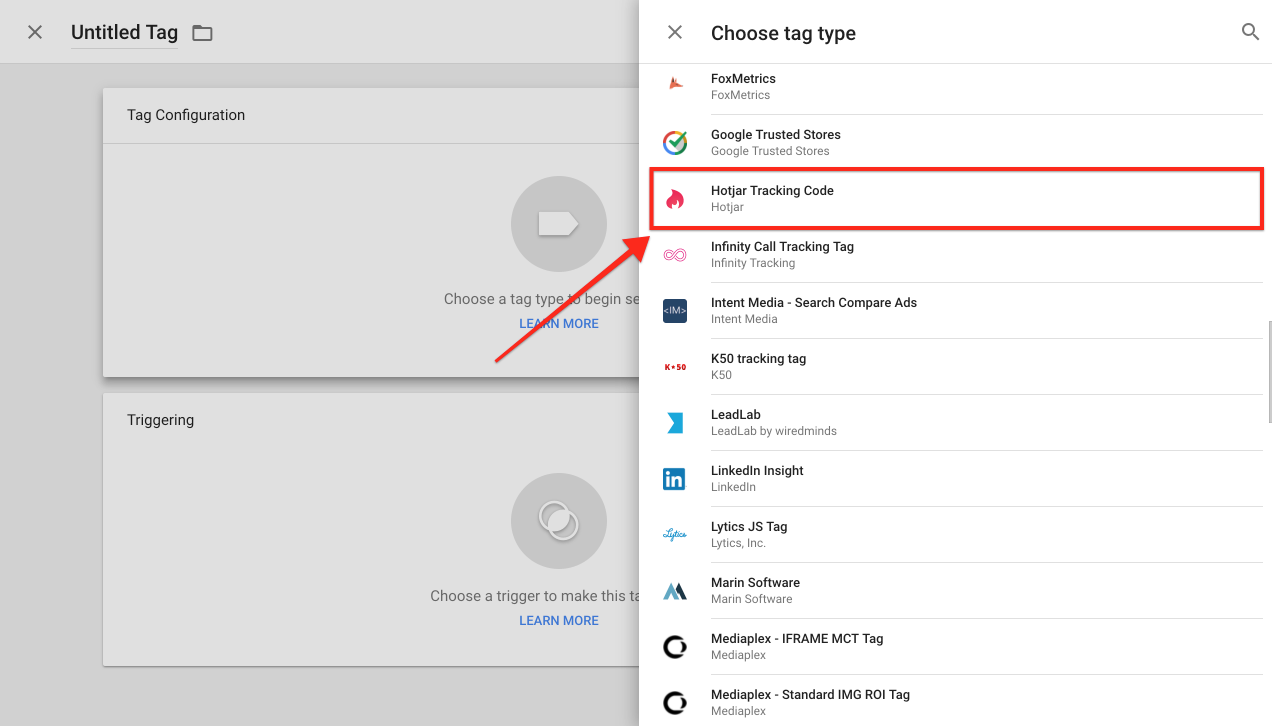Click the Mediaplex IFRAME MCT Tag icon
1272x726 pixels.
point(675,647)
